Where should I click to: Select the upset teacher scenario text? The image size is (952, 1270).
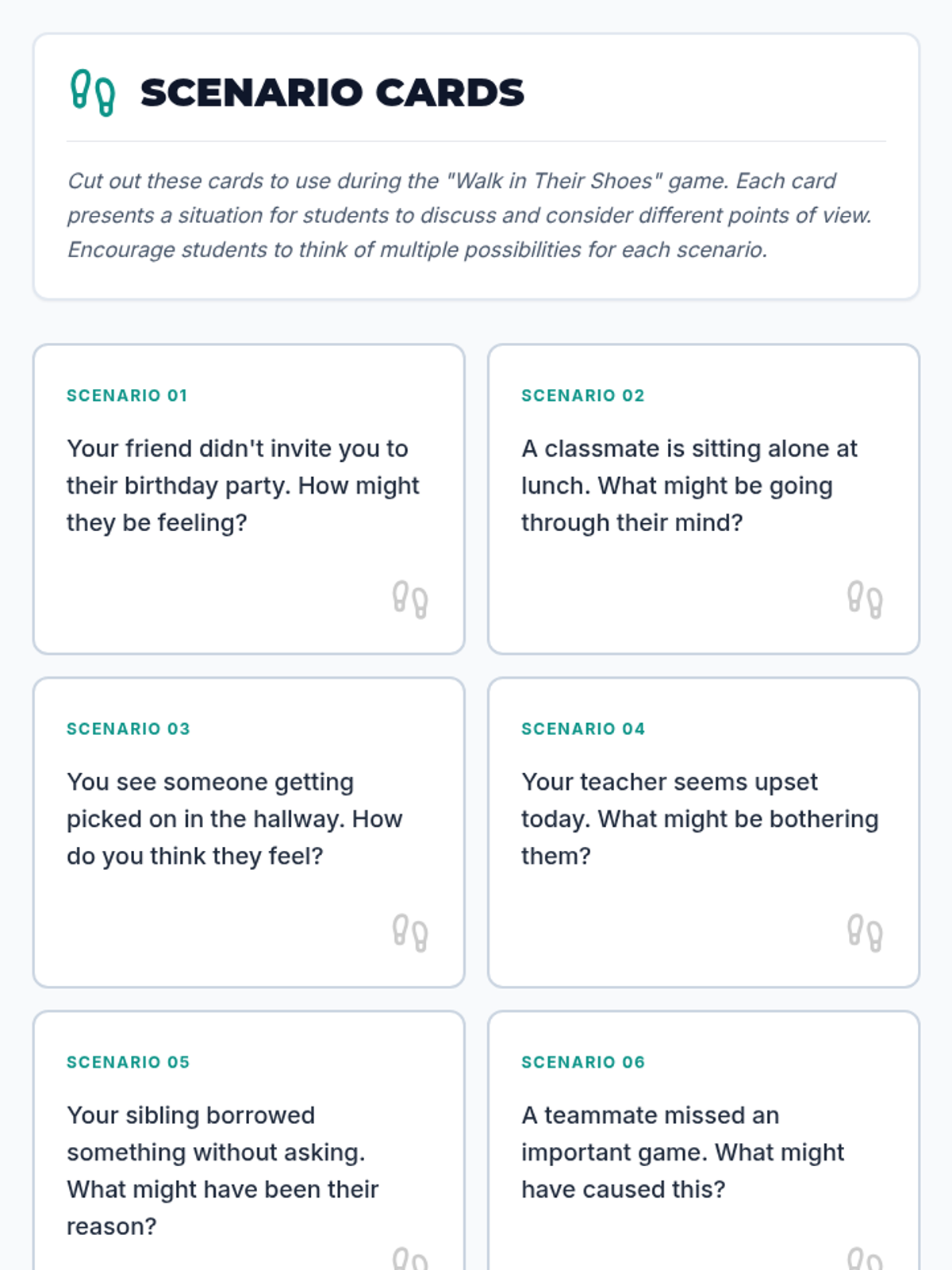(x=700, y=819)
